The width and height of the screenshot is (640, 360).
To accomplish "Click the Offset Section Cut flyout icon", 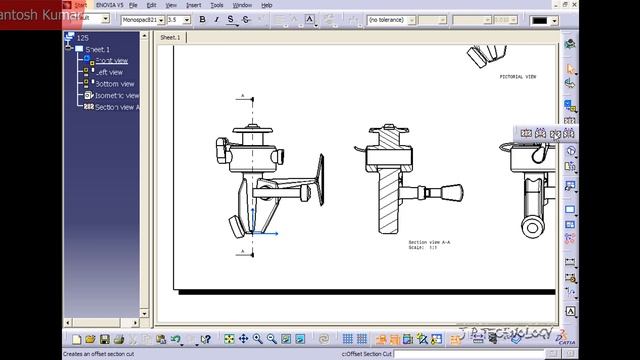I will tap(555, 133).
